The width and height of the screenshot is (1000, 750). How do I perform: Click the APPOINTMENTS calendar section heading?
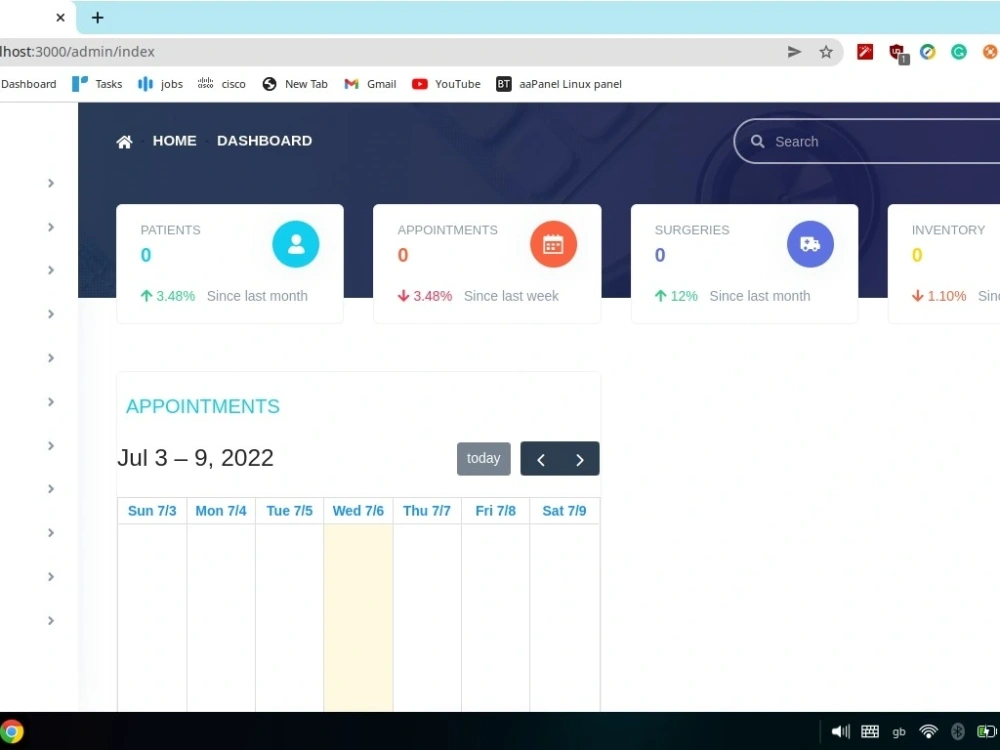(x=203, y=406)
